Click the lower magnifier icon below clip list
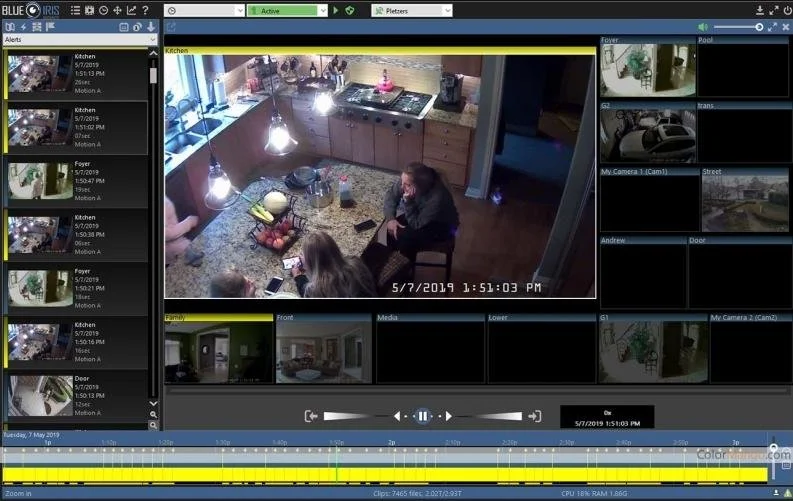The height and width of the screenshot is (501, 793). [x=153, y=426]
